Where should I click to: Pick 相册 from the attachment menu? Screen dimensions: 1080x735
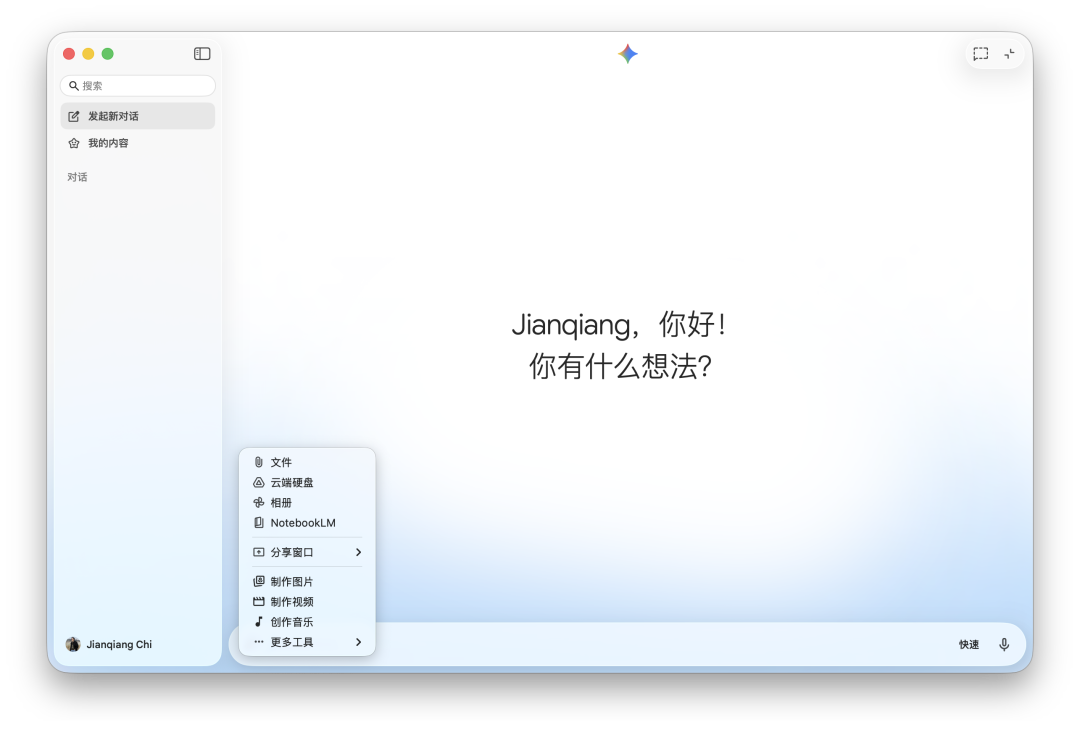coord(307,503)
